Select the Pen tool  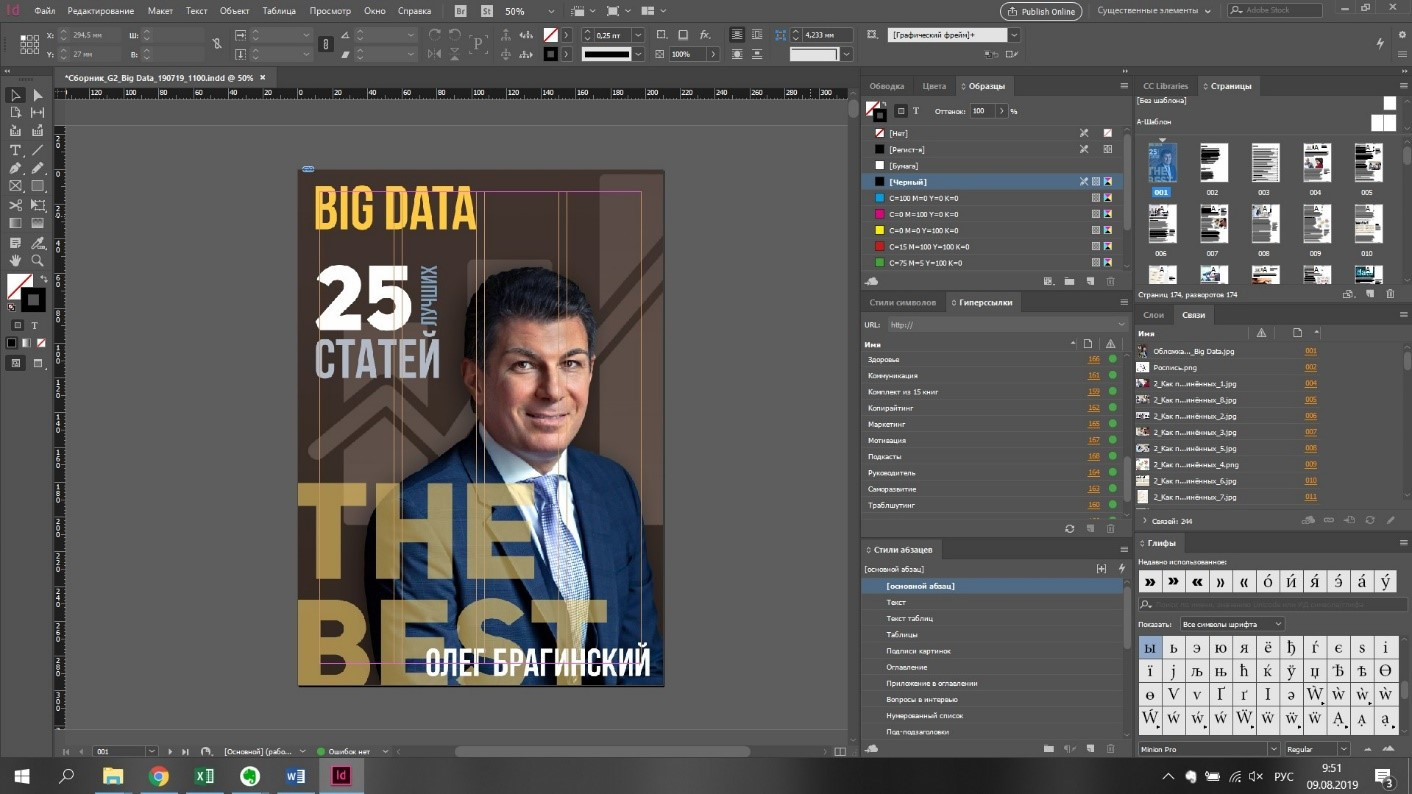16,168
